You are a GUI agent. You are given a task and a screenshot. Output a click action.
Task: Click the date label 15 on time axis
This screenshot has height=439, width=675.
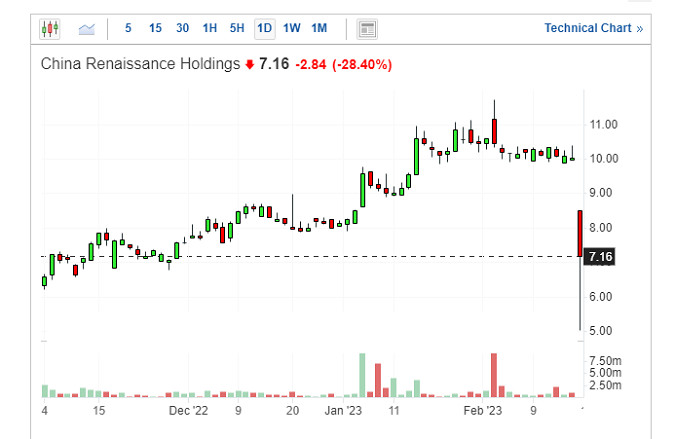99,411
